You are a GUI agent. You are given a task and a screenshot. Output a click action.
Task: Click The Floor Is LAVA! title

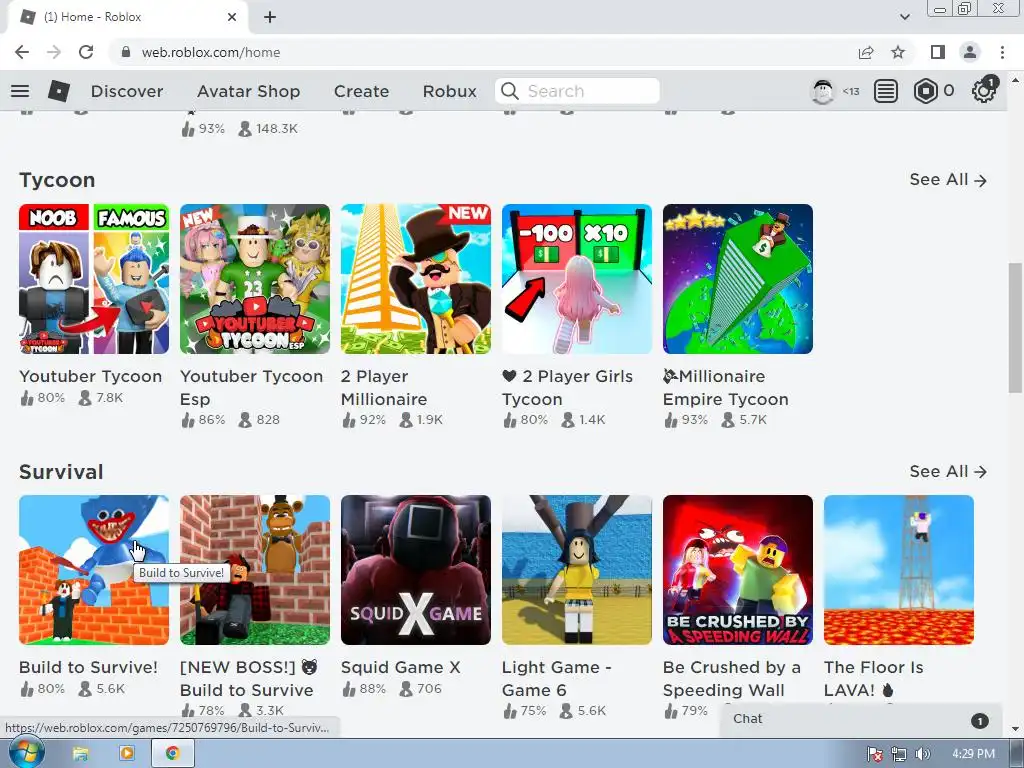[x=873, y=679]
